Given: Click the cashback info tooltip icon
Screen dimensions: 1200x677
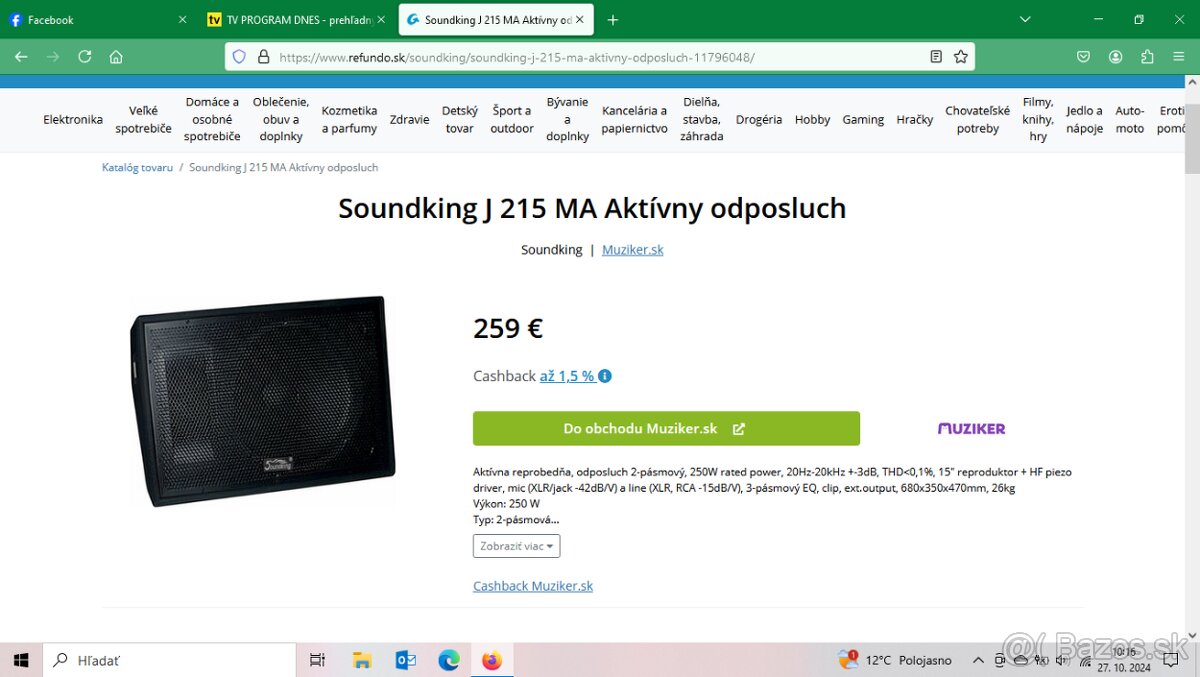Looking at the screenshot, I should 605,376.
